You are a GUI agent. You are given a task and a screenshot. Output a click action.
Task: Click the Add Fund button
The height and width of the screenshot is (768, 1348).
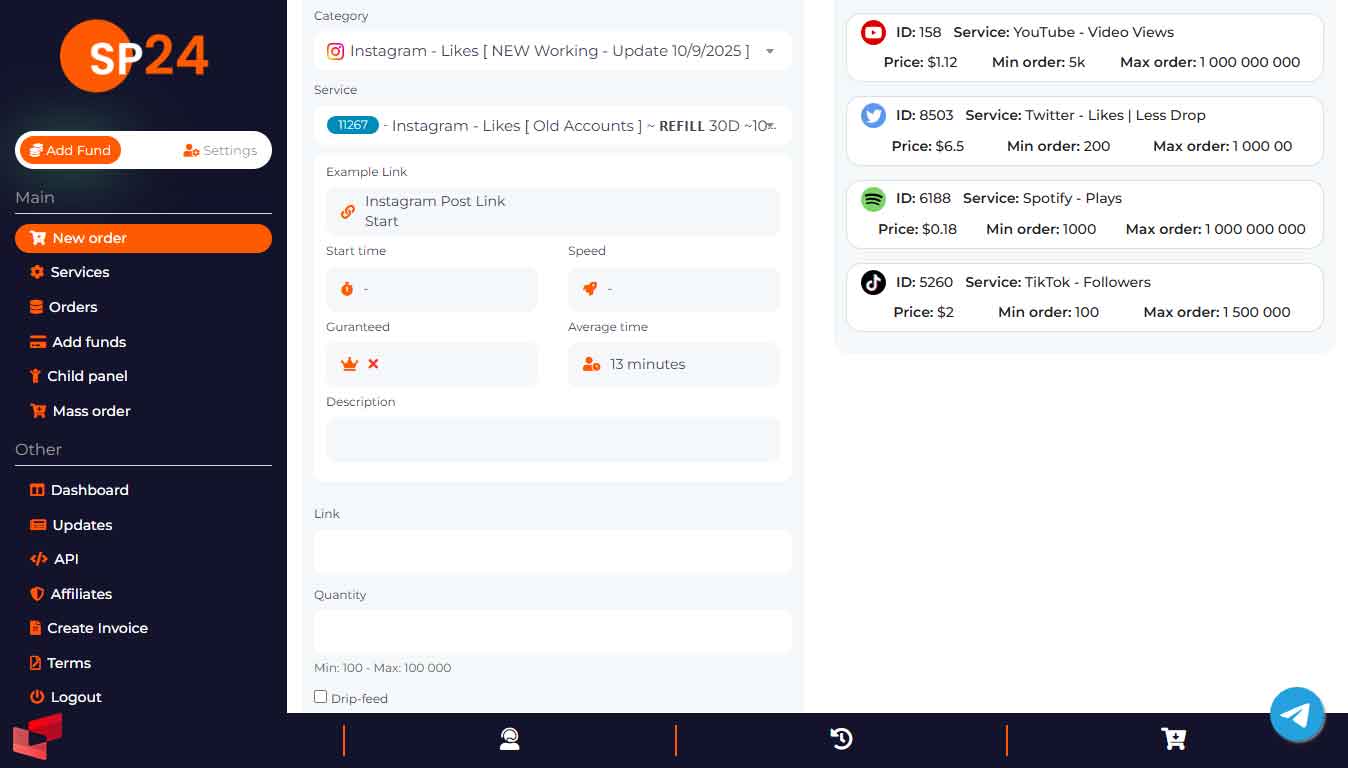[x=69, y=150]
